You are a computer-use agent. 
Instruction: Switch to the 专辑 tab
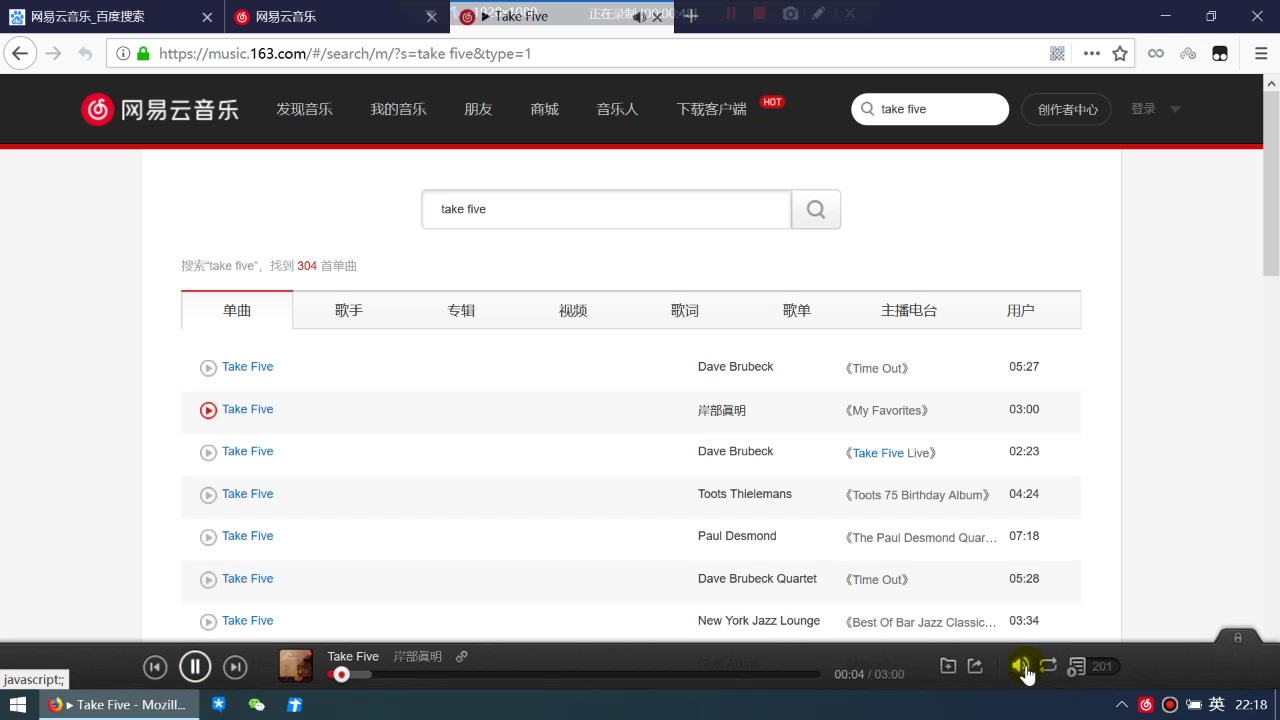click(461, 310)
